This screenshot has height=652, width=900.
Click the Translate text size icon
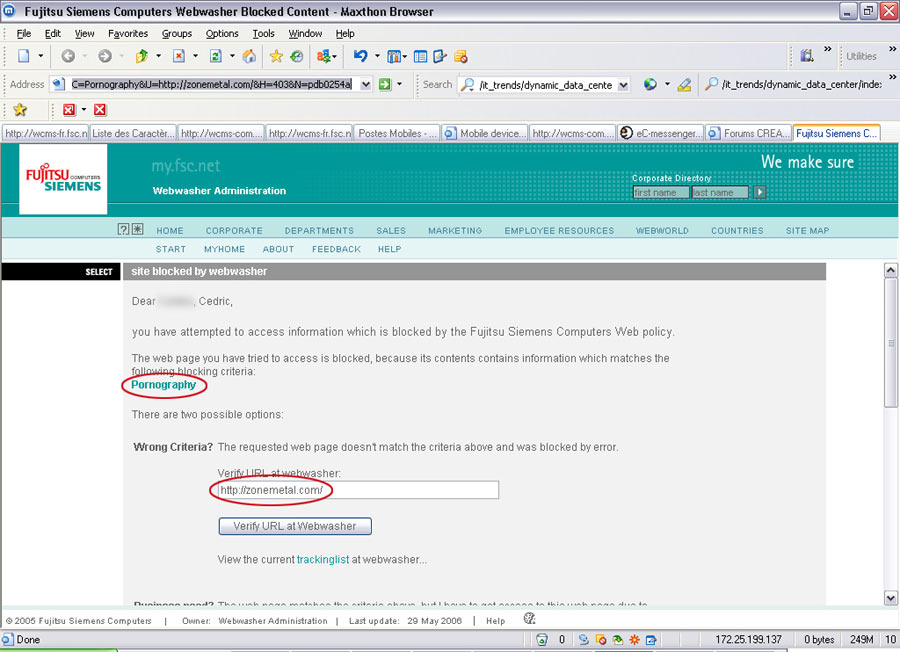tap(323, 56)
